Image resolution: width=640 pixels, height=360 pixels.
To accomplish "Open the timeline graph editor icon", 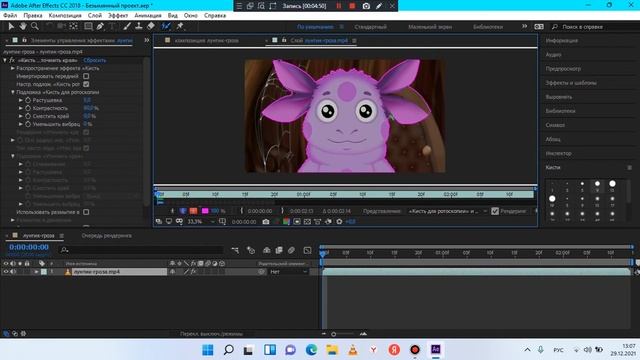I will [x=307, y=250].
